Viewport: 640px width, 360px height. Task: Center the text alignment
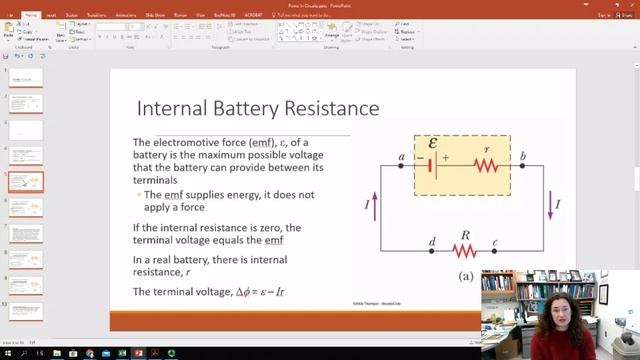(x=184, y=37)
